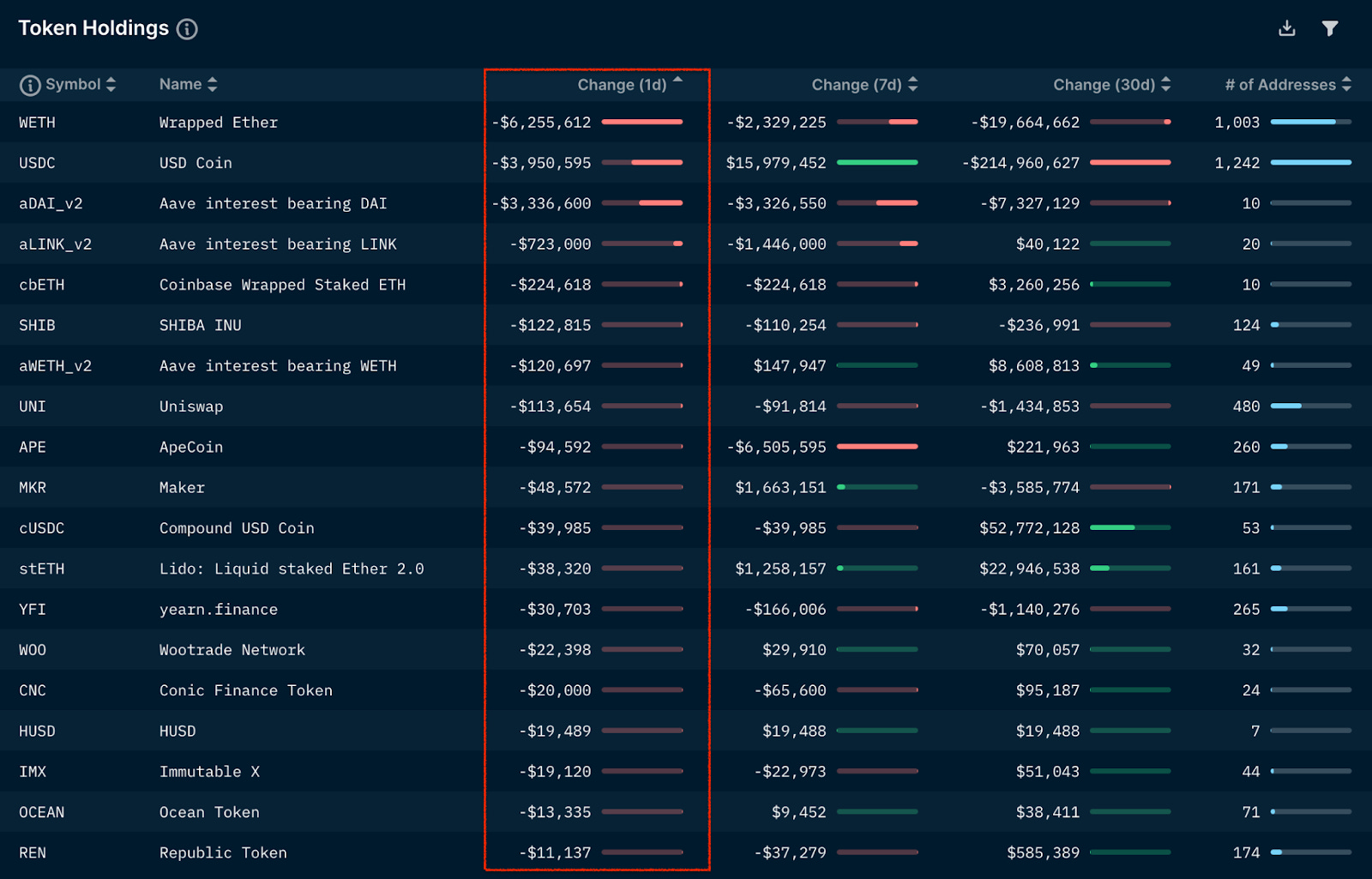Click the Immutable X name
Viewport: 1372px width, 879px height.
pyautogui.click(x=209, y=772)
